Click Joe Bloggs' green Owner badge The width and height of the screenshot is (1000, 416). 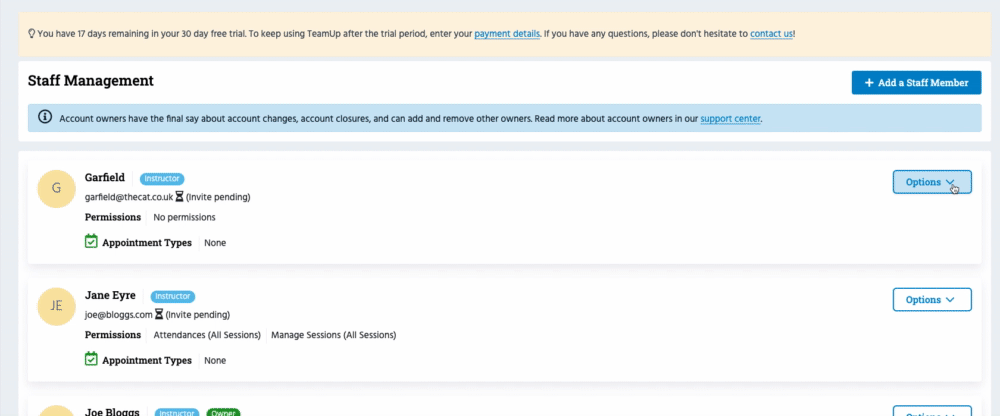pyautogui.click(x=222, y=412)
